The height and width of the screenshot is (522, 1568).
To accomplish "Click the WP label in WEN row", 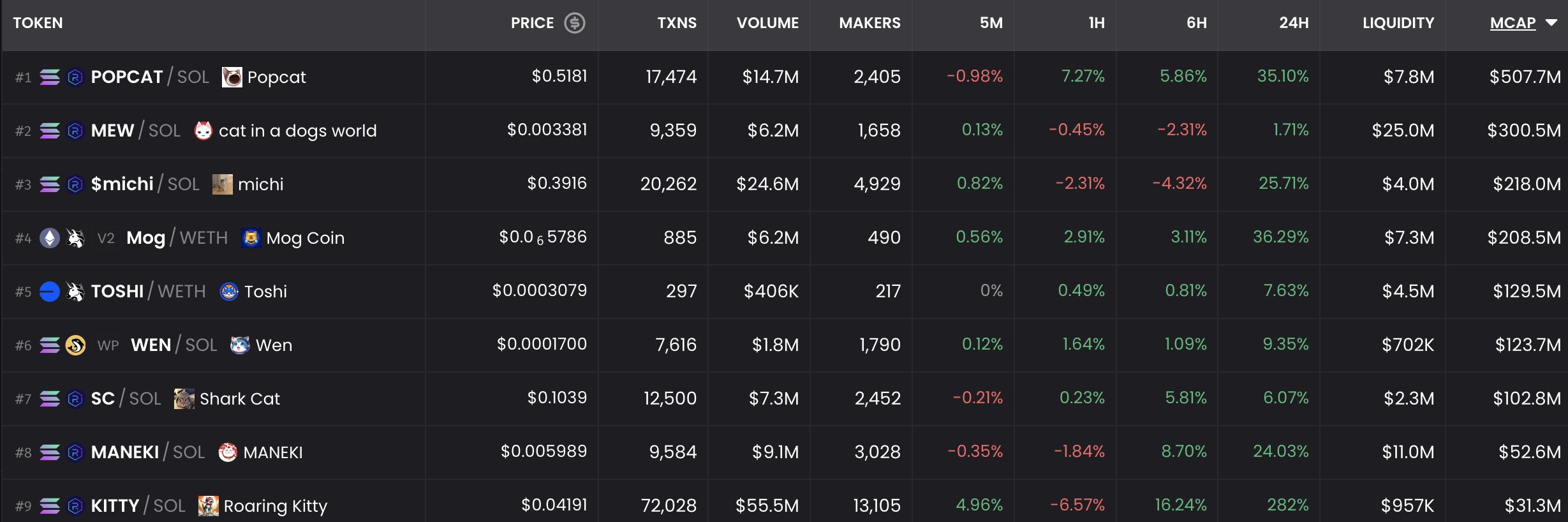I will (x=108, y=346).
